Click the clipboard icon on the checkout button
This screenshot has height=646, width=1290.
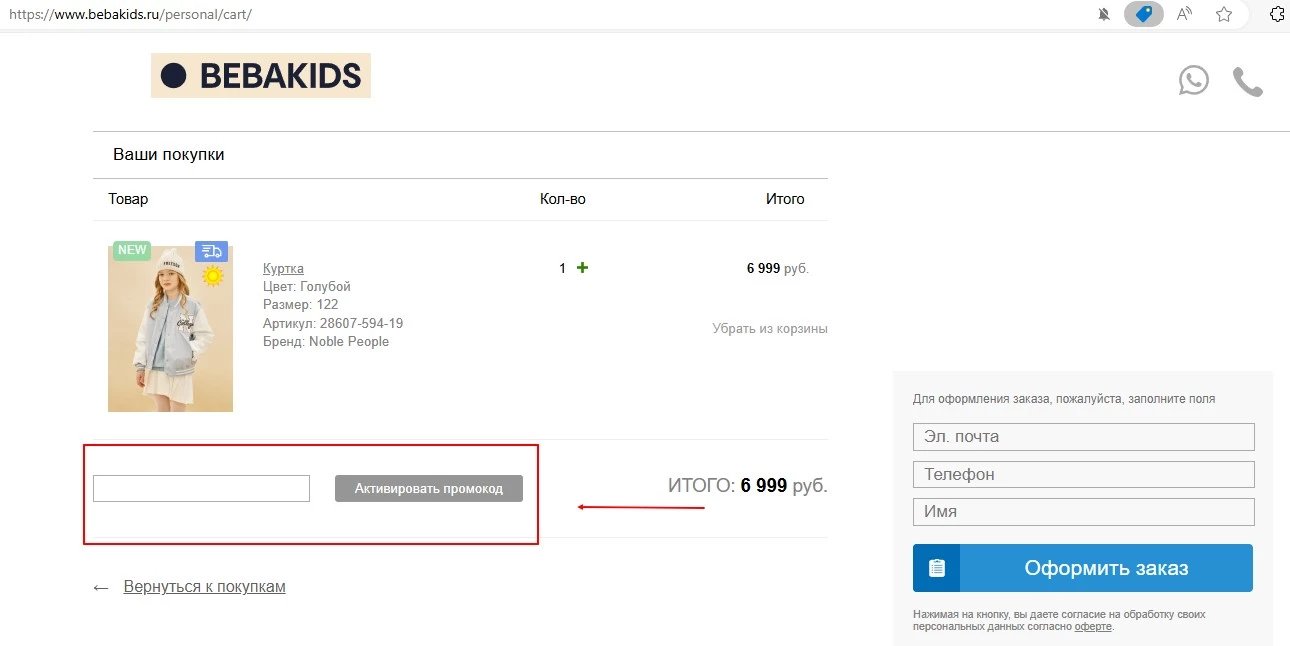(936, 567)
